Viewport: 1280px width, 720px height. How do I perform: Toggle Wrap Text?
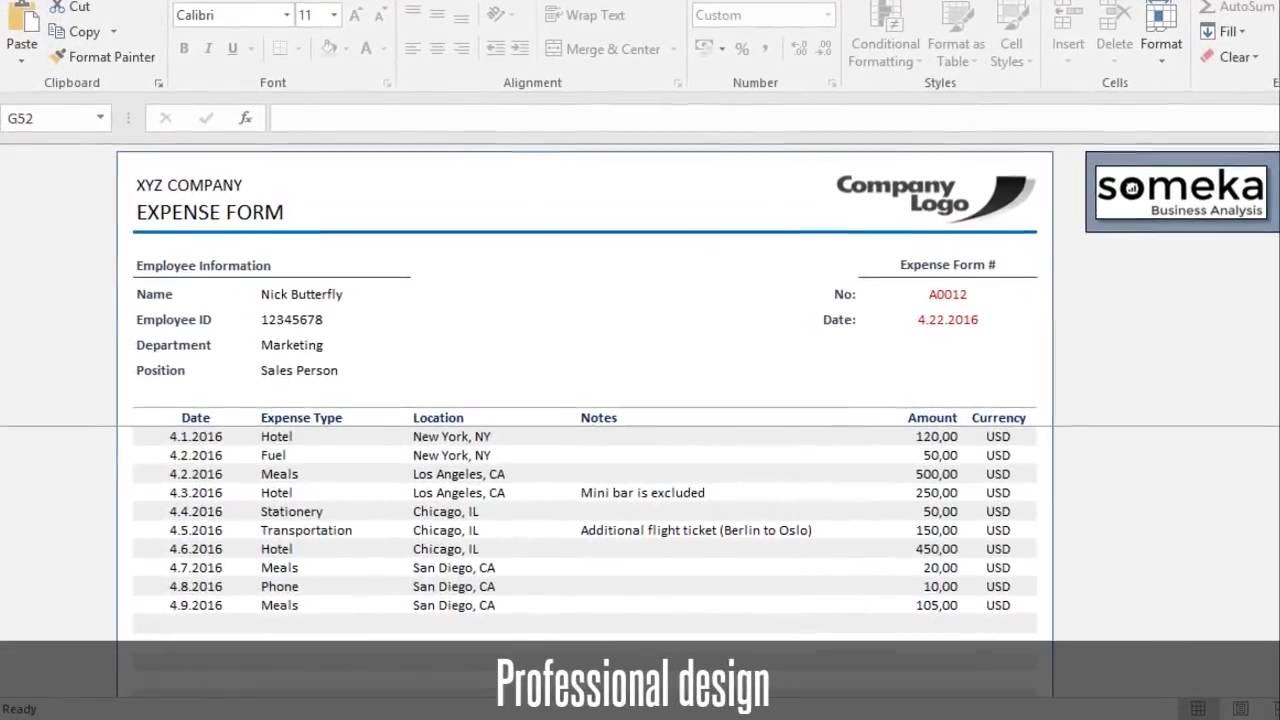tap(585, 15)
